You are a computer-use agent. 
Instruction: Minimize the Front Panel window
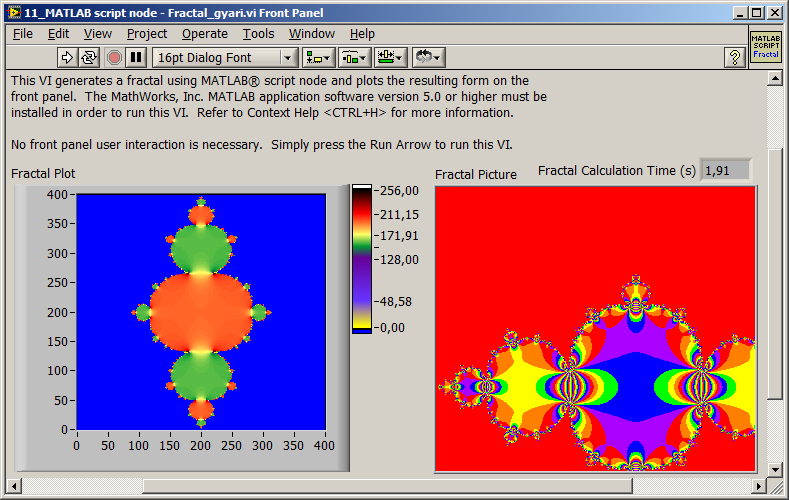pyautogui.click(x=739, y=13)
